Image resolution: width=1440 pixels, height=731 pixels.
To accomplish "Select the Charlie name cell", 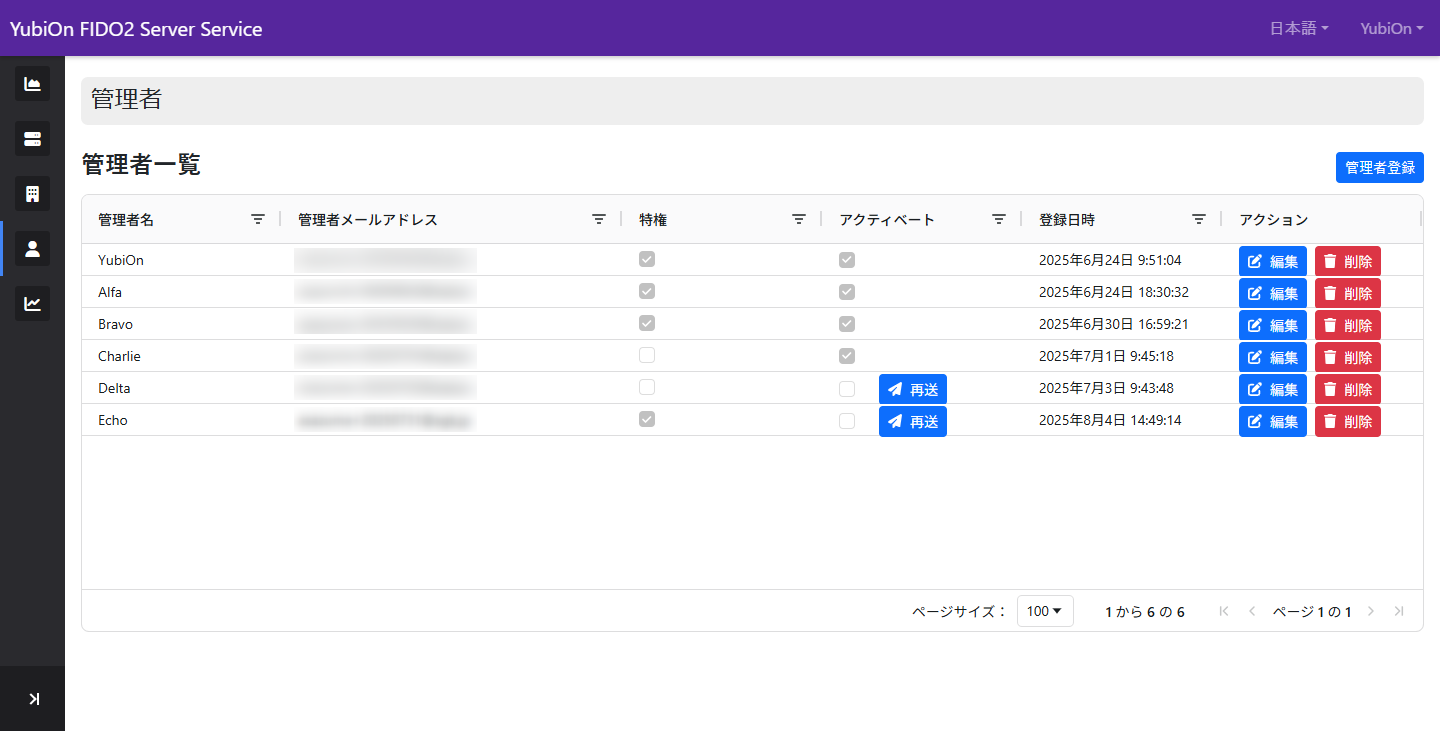I will [119, 356].
